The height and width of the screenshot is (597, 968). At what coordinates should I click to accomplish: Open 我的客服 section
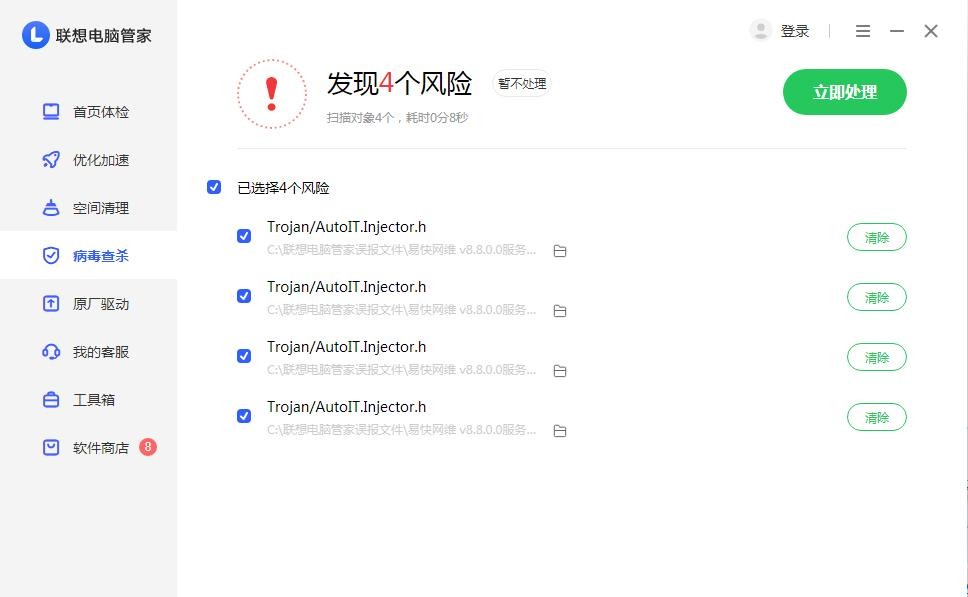click(88, 352)
